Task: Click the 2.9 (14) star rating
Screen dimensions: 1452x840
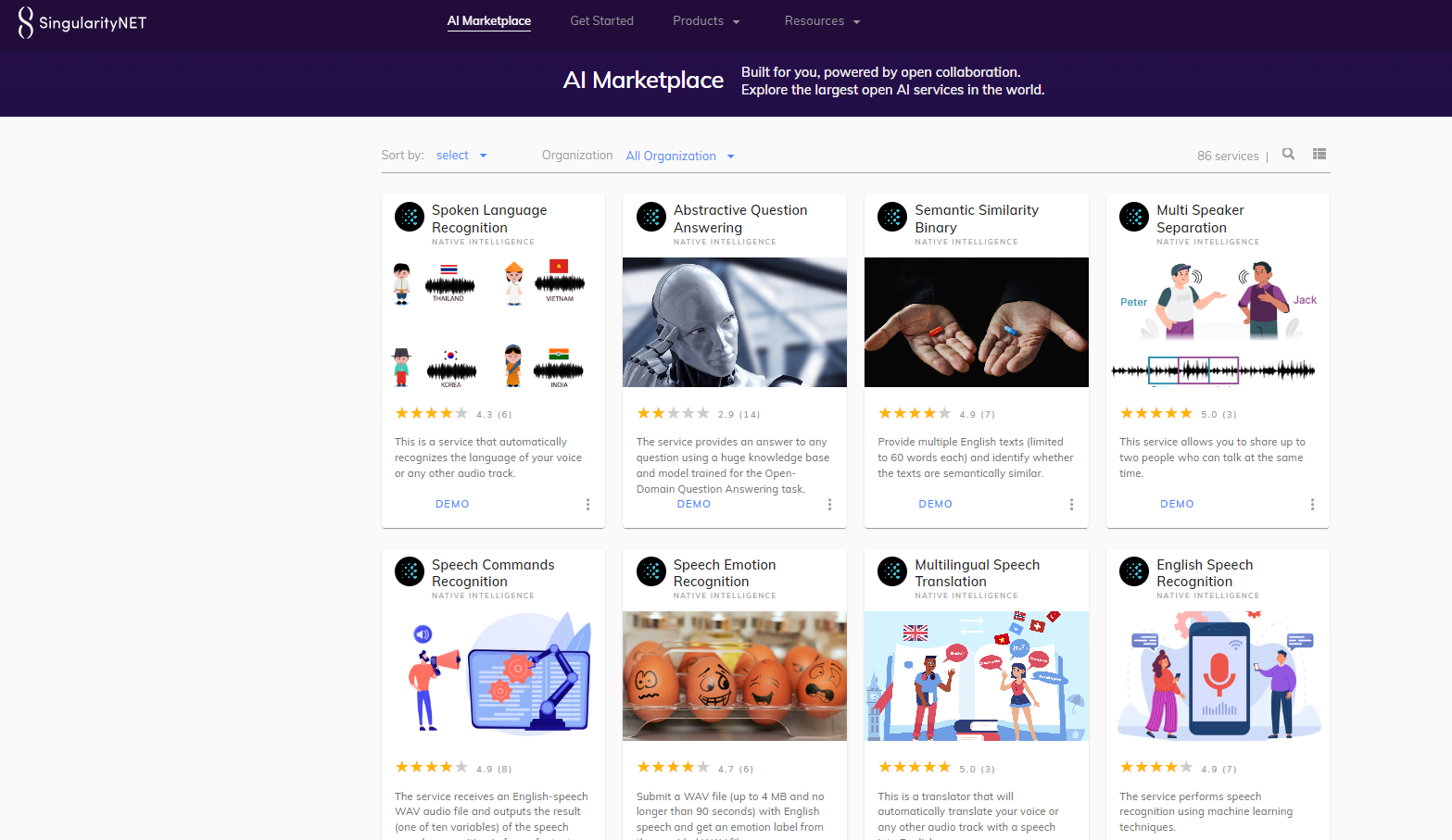Action: pos(699,413)
